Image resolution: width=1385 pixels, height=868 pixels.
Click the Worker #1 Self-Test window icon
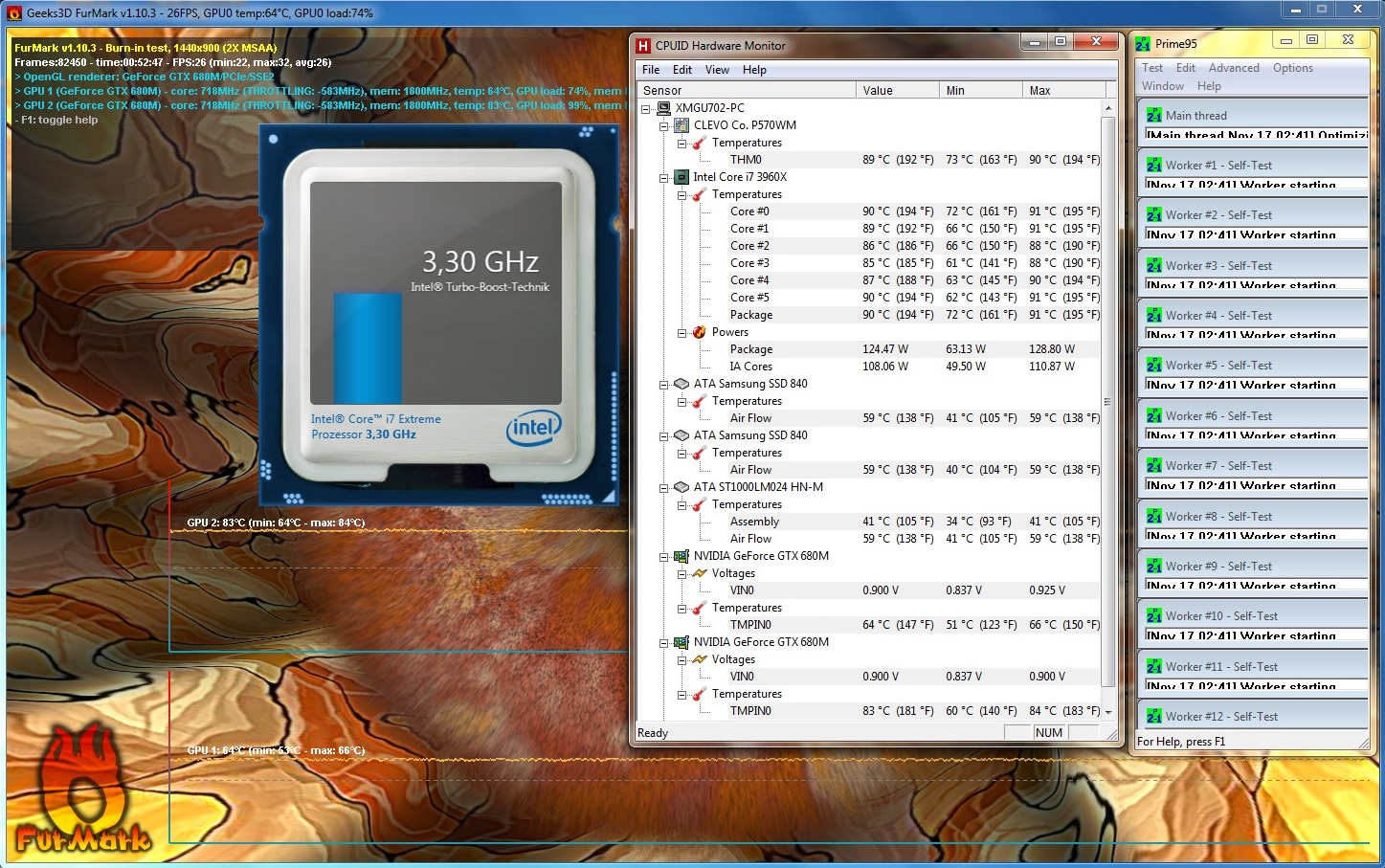click(x=1154, y=165)
